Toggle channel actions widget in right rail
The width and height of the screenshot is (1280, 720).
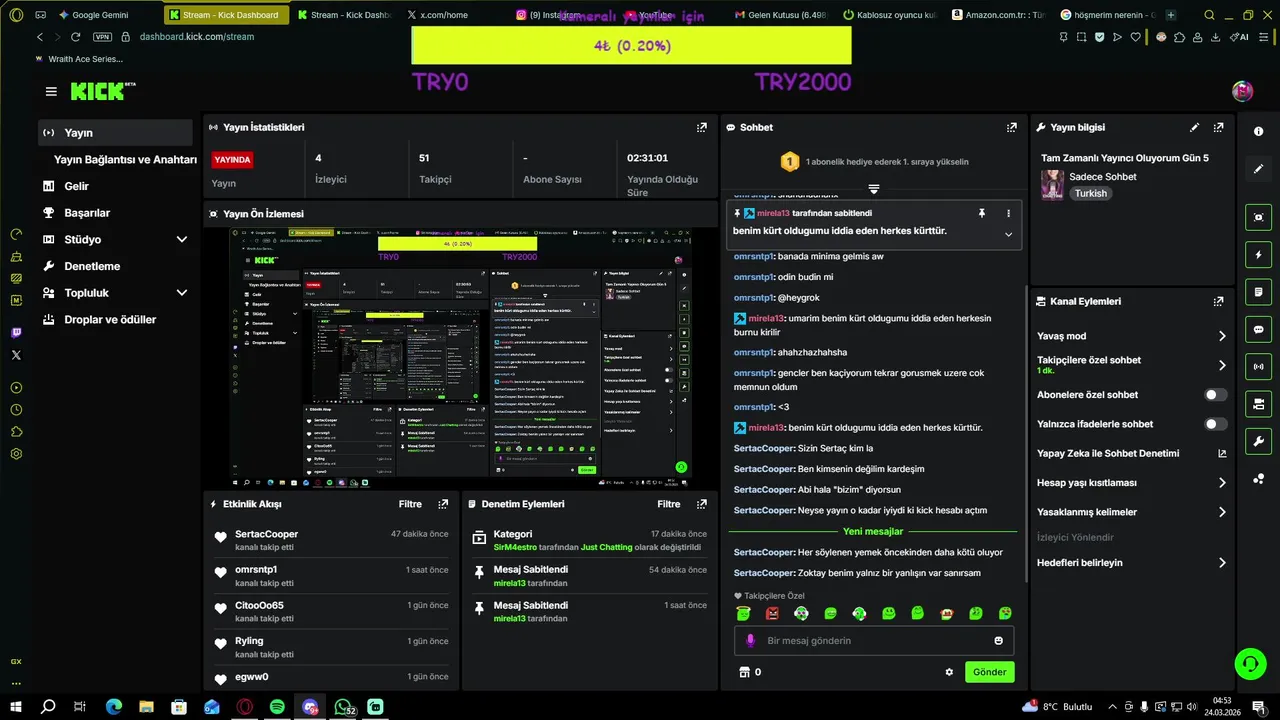[x=1258, y=404]
